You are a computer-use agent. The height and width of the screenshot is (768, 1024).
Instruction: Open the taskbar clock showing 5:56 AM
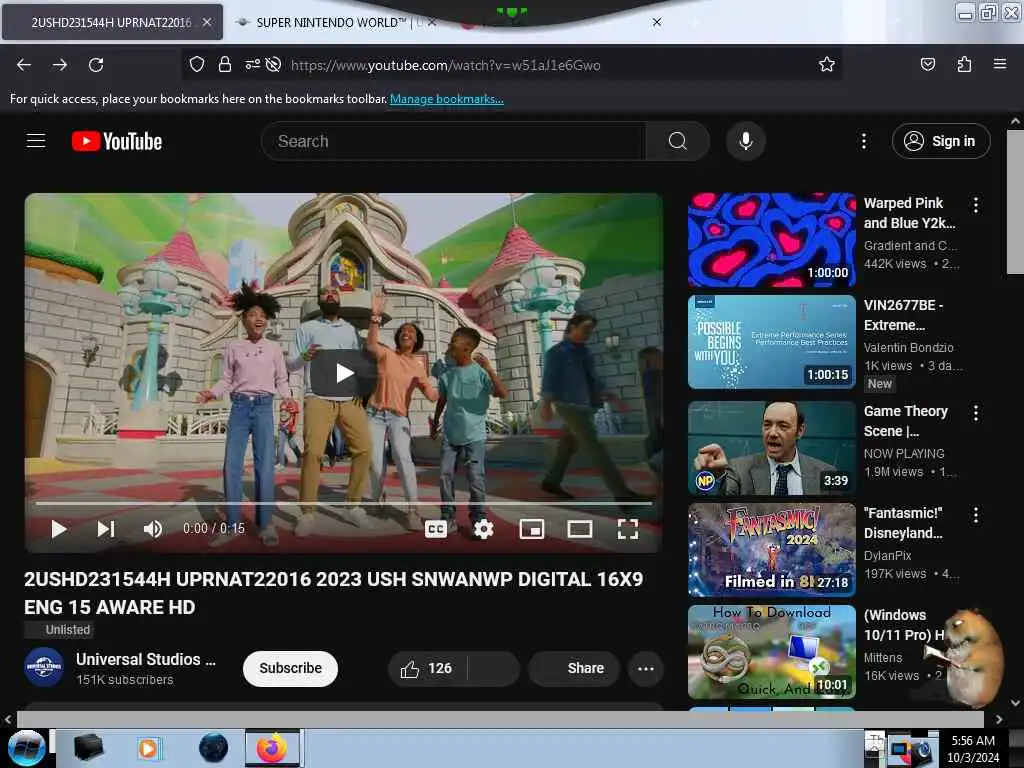pos(973,748)
